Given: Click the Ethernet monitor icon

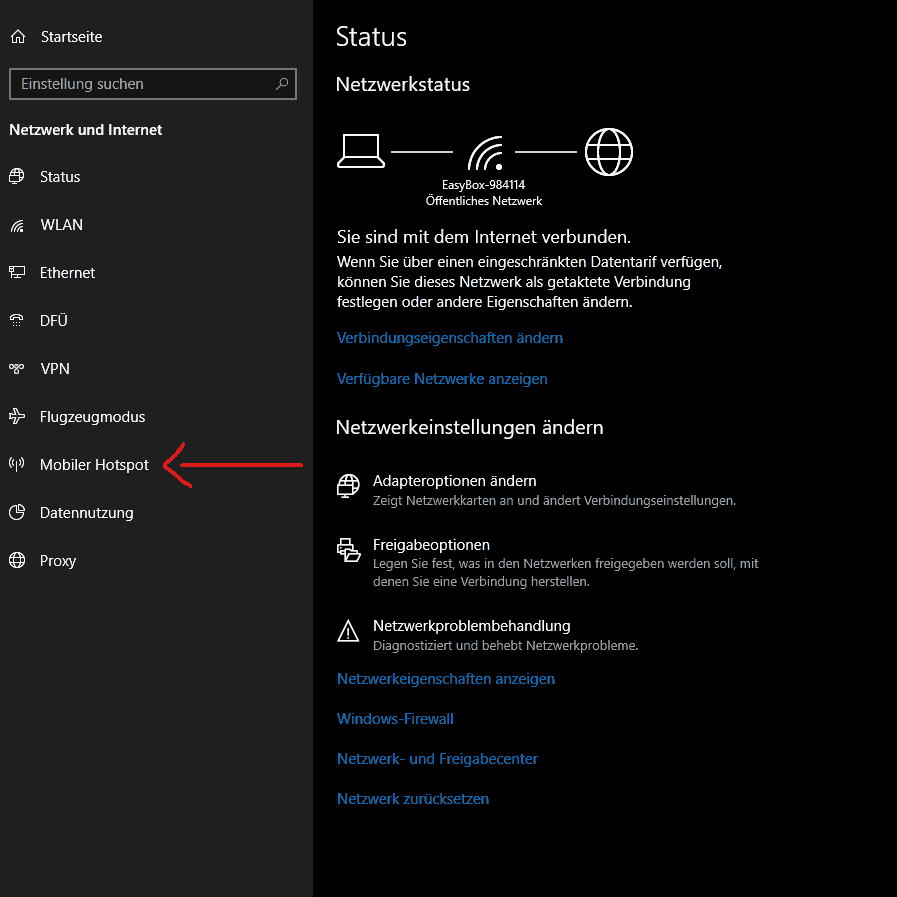Looking at the screenshot, I should tap(17, 273).
